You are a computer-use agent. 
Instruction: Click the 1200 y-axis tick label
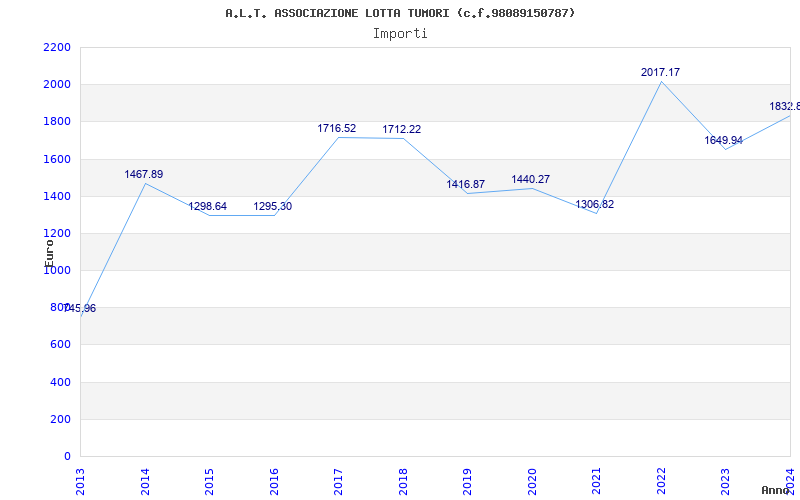[57, 234]
